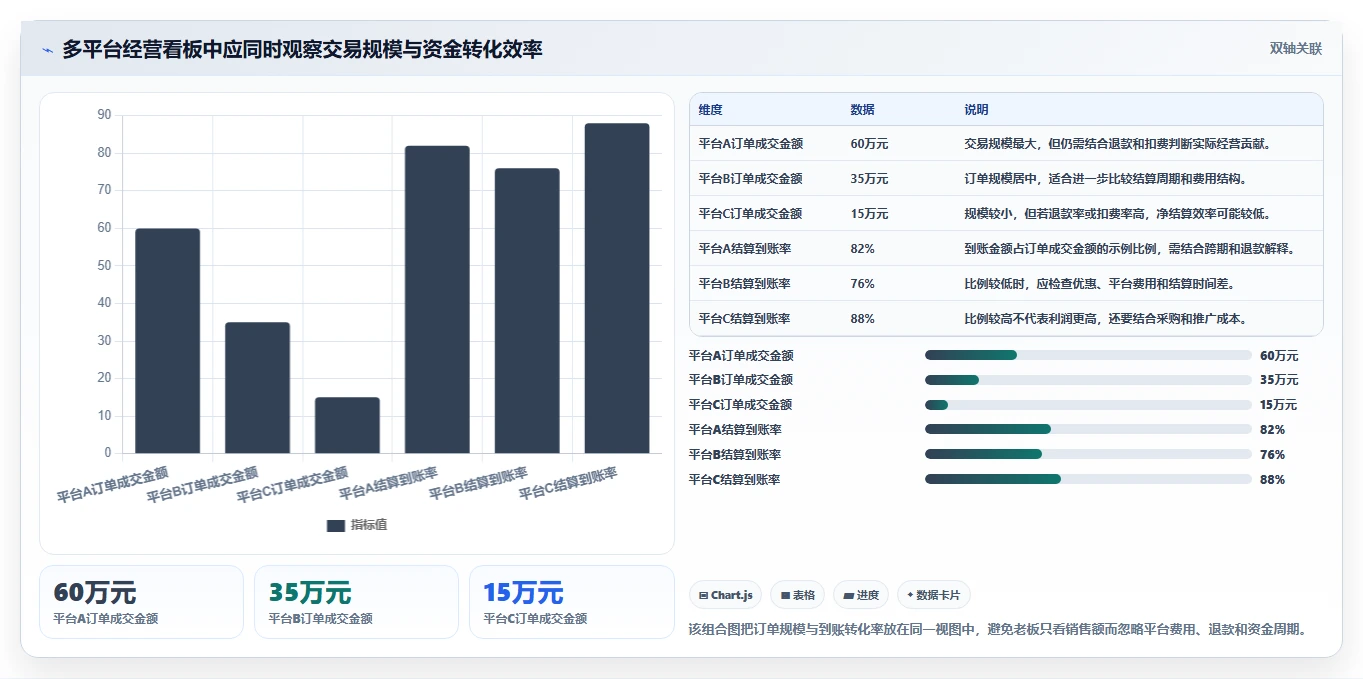The width and height of the screenshot is (1363, 679).
Task: Click the 76% progress bar for 平台B结算到账率
Action: (x=1088, y=454)
